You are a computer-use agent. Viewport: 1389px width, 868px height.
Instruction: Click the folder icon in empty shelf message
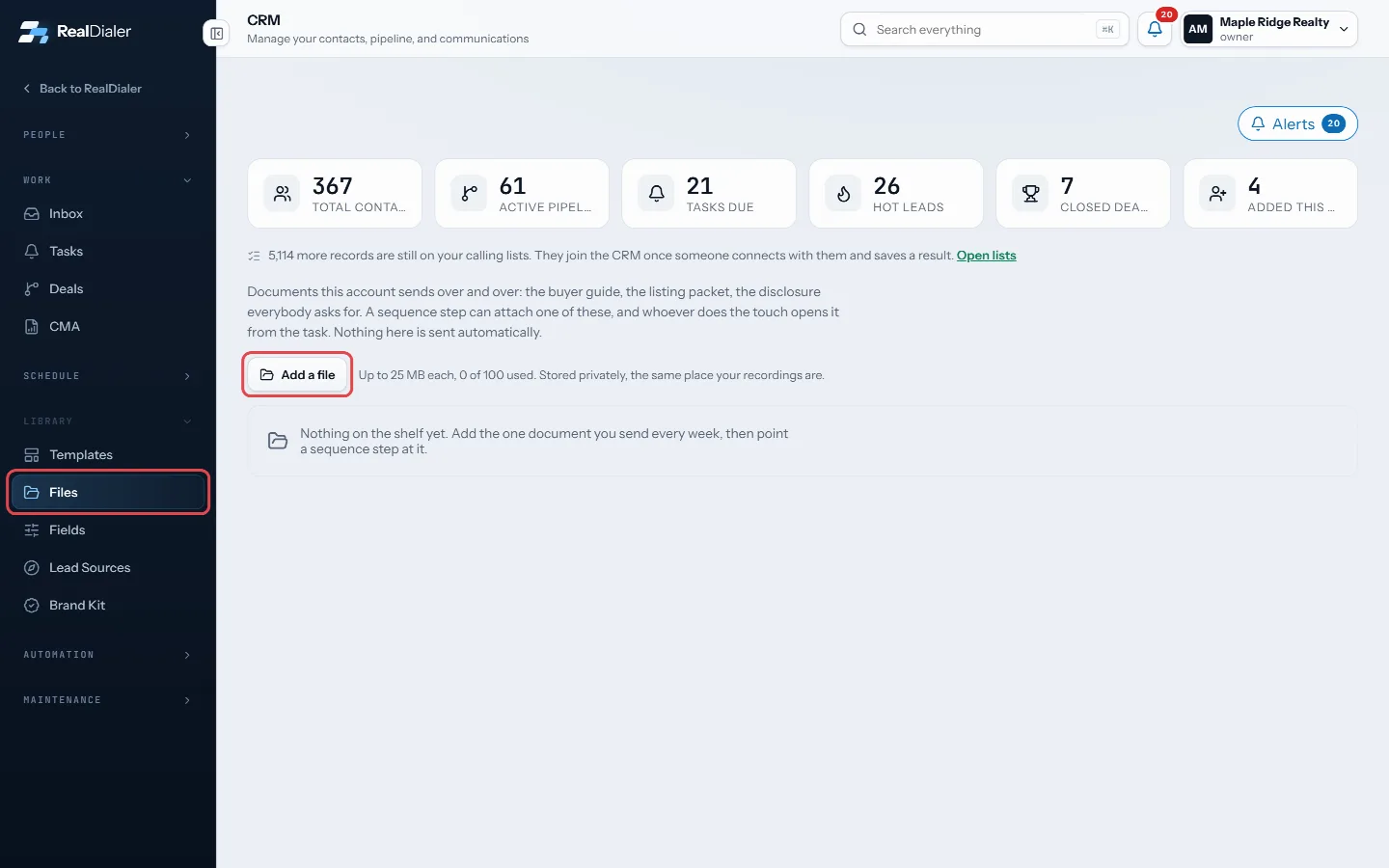click(278, 441)
